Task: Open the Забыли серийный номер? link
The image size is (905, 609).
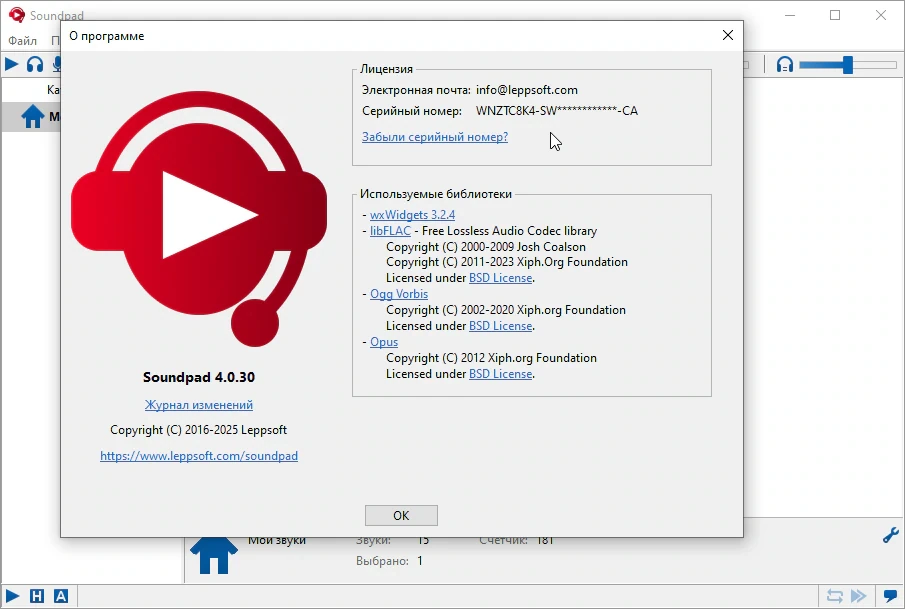Action: click(435, 137)
